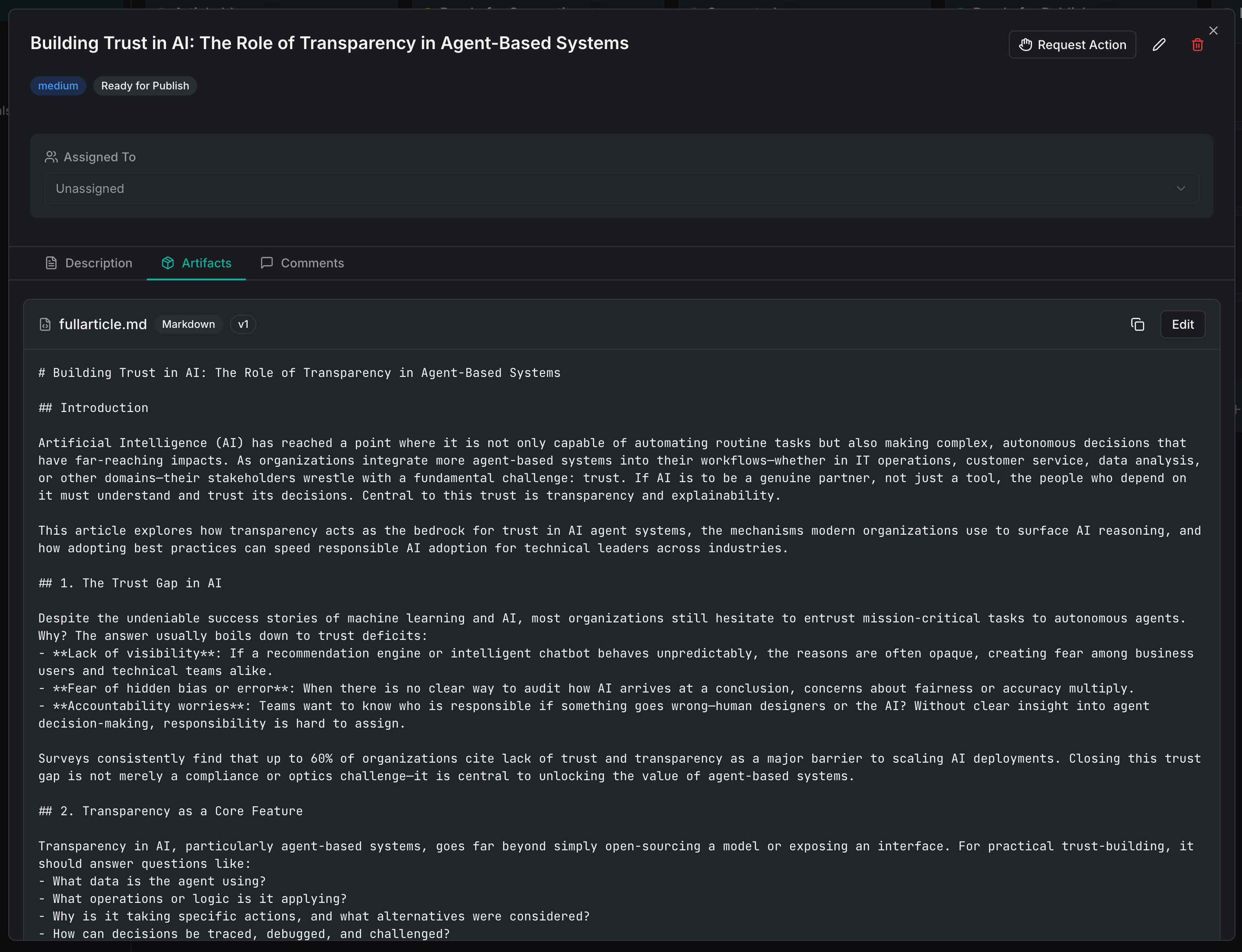Click the v1 version badge
Image resolution: width=1242 pixels, height=952 pixels.
[x=243, y=324]
